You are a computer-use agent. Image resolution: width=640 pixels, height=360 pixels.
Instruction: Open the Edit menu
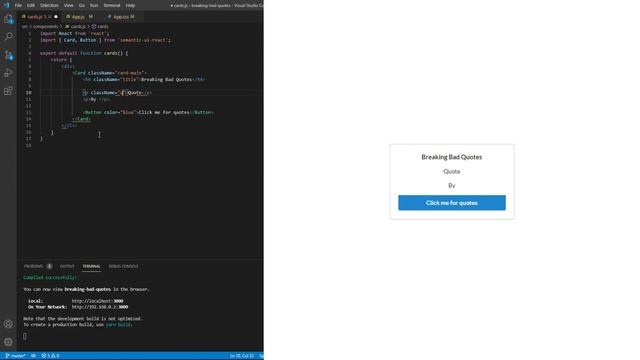[x=31, y=5]
